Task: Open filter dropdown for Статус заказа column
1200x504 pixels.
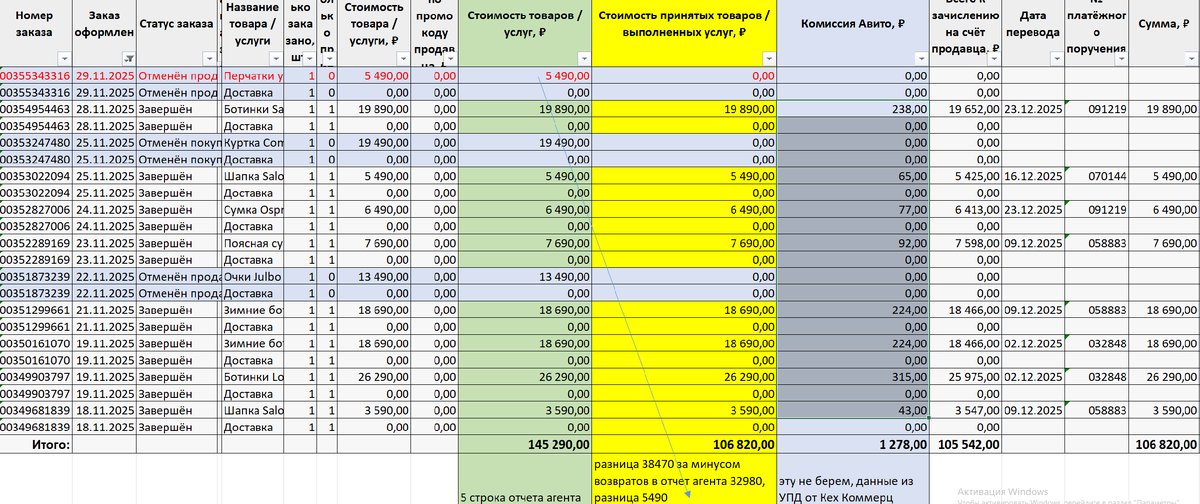Action: click(x=207, y=60)
